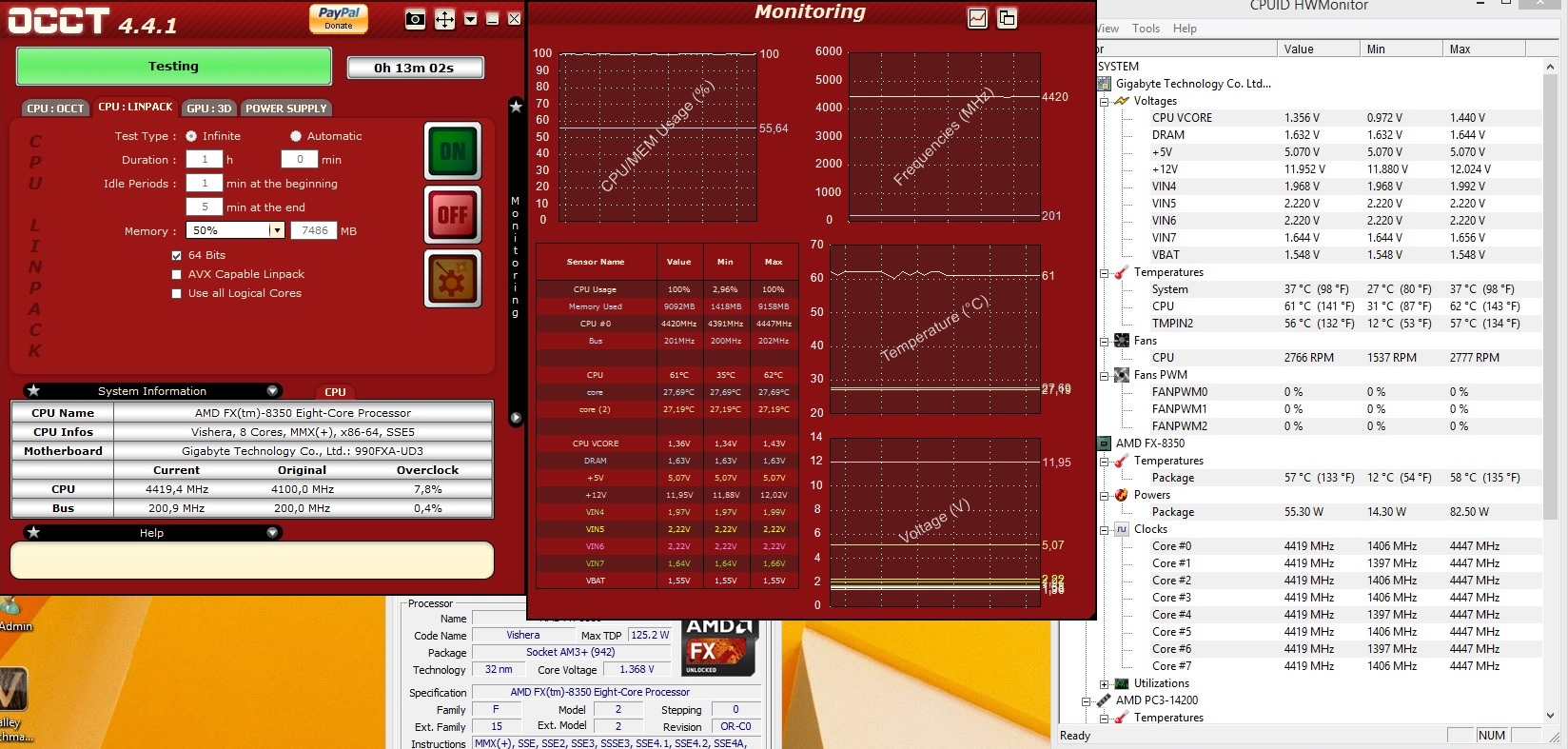Viewport: 1568px width, 749px height.
Task: Toggle the 64 Bits checkbox
Action: pos(176,255)
